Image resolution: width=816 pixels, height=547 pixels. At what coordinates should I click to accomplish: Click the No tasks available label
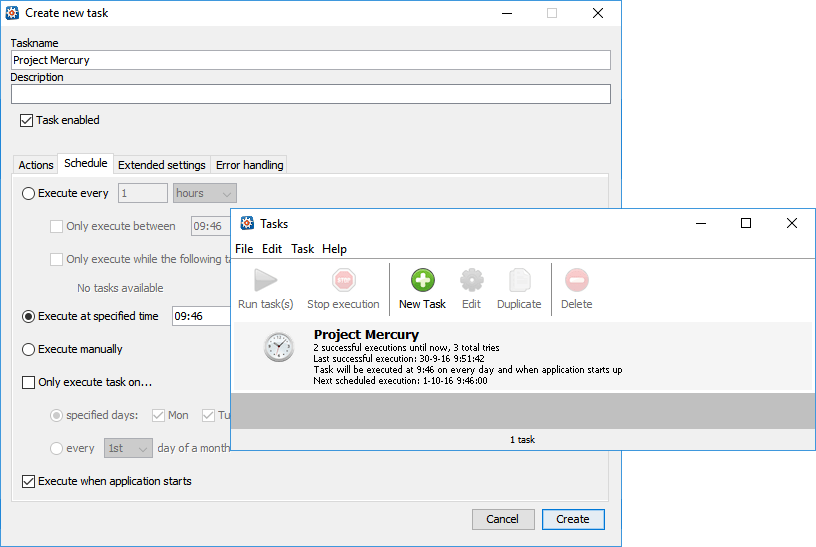pyautogui.click(x=120, y=288)
